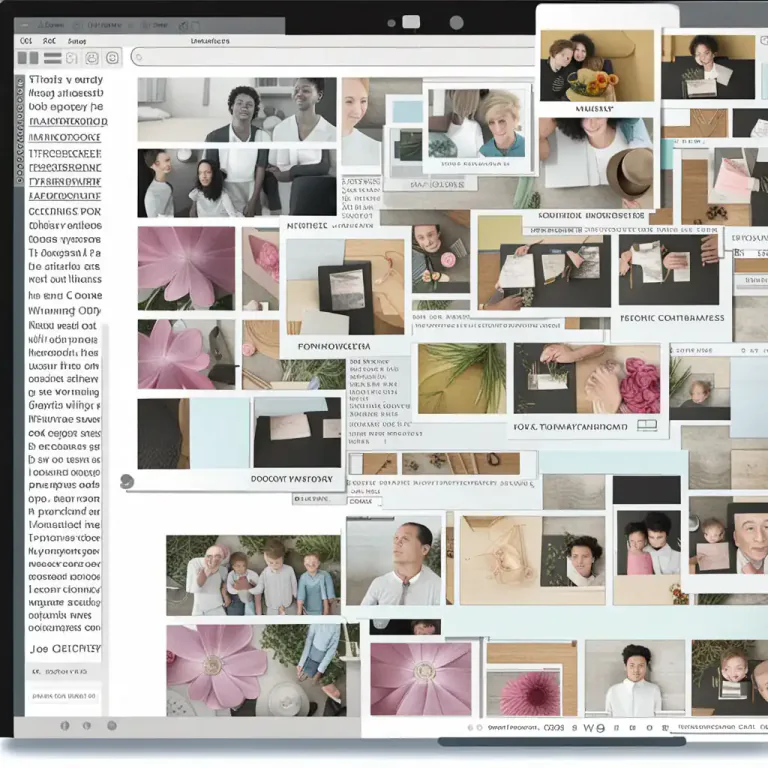The width and height of the screenshot is (768, 768).
Task: Open the third menu bar item 'Sottos'
Action: point(77,42)
